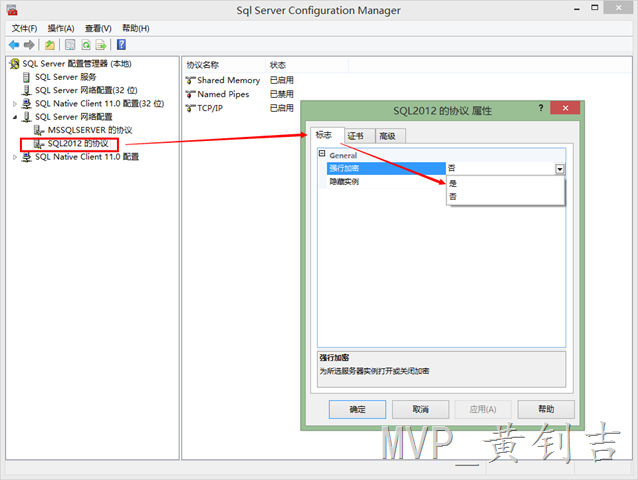Viewport: 638px width, 480px height.
Task: Click the SQL Server 服务 node icon
Action: click(26, 77)
